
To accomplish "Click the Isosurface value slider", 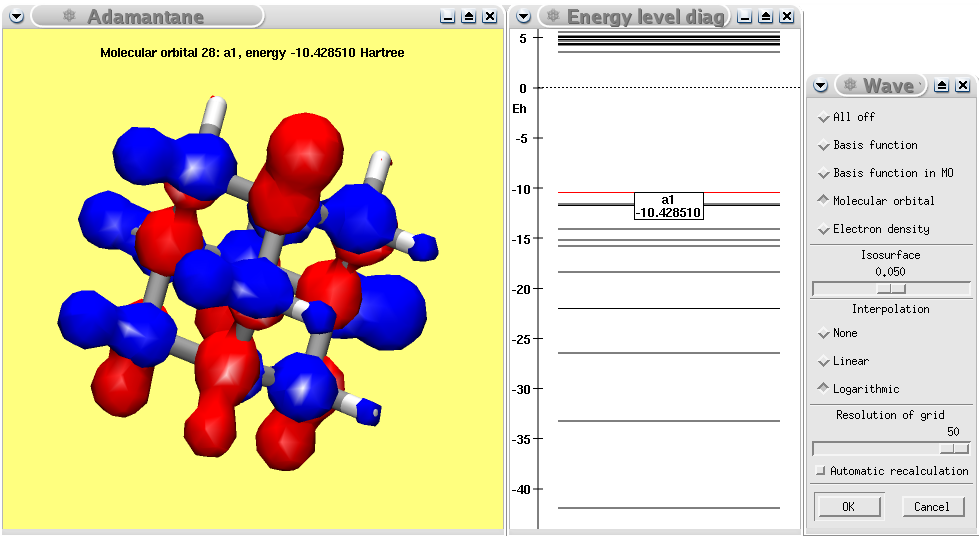I will tap(891, 289).
